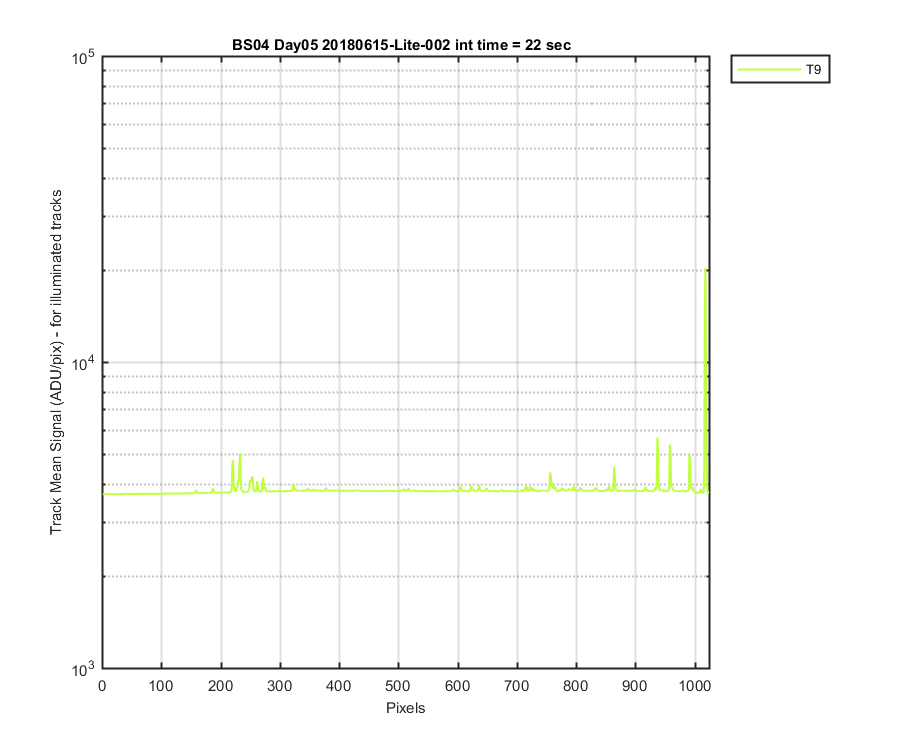Click the green T9 legend line swatch
Screen dimensions: 900x750
click(769, 69)
